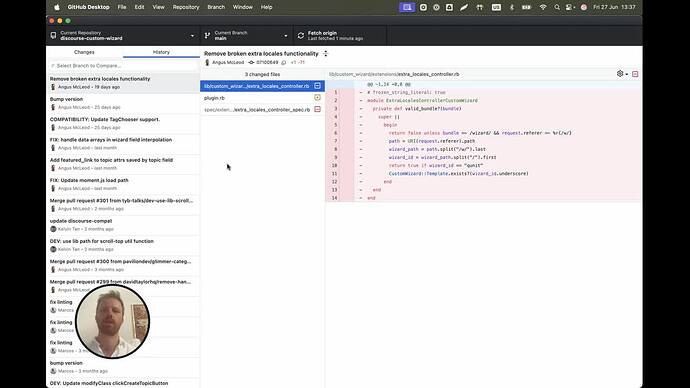Image resolution: width=690 pixels, height=388 pixels.
Task: Click the deleted-file status icon in the diff header
Action: tap(635, 74)
